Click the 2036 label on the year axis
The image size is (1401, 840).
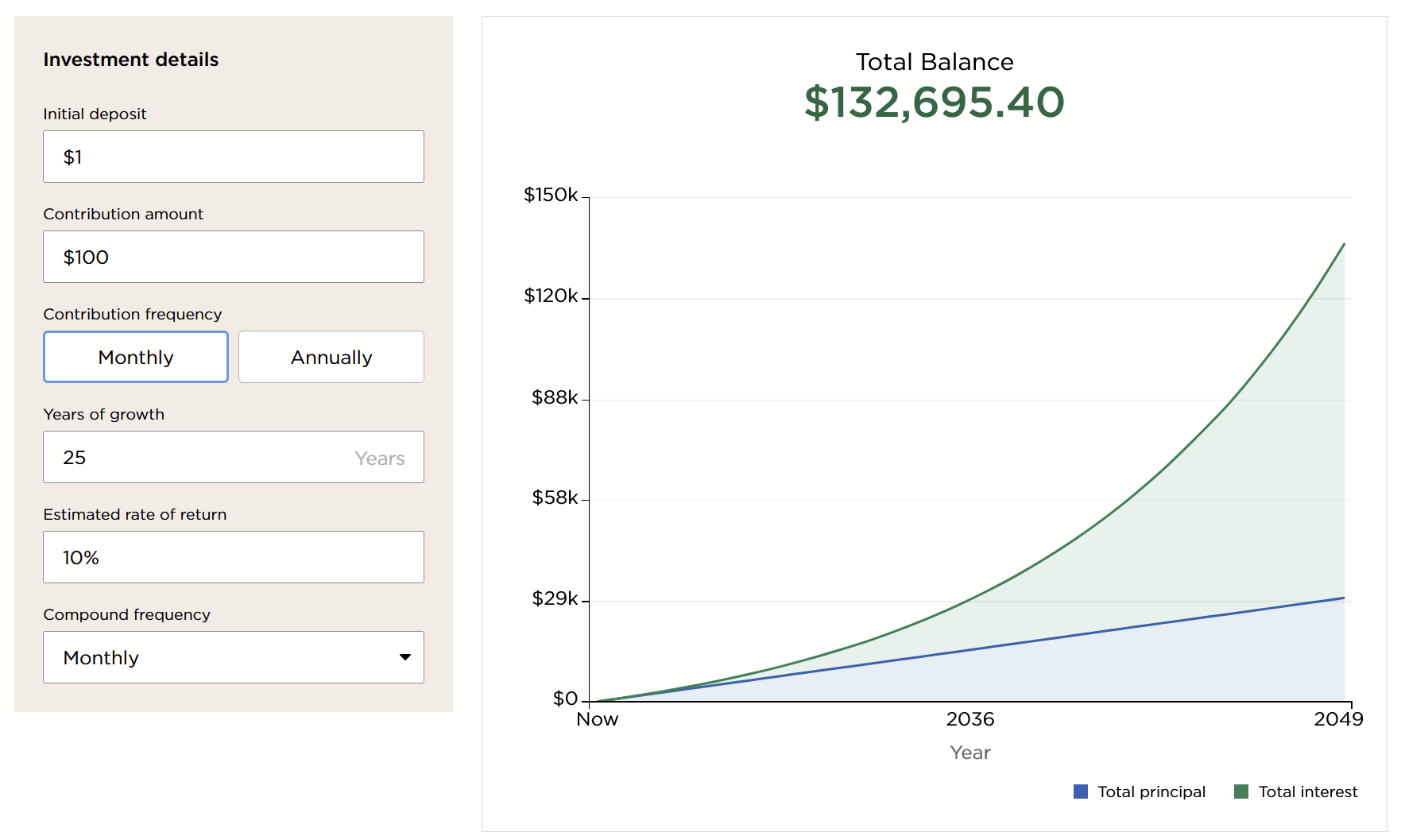tap(969, 719)
